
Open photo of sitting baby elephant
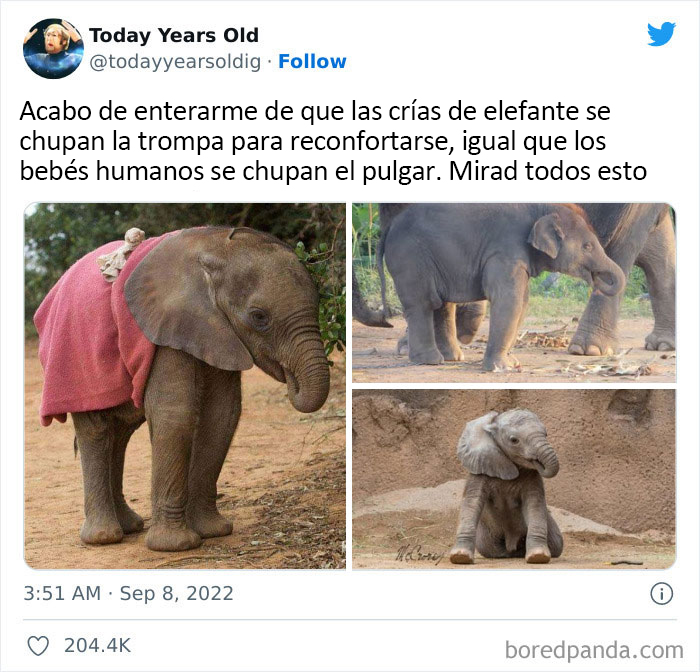514,479
